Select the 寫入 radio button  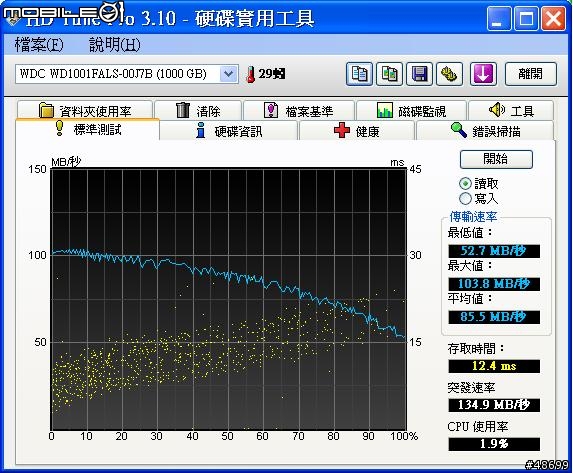(465, 198)
